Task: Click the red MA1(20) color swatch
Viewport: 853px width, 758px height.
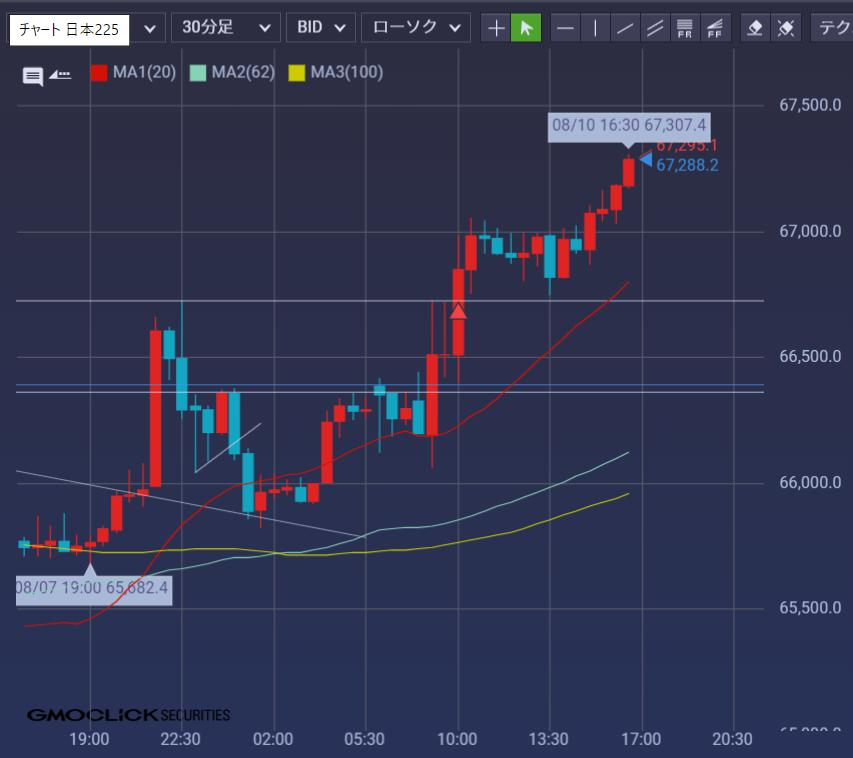Action: coord(99,73)
